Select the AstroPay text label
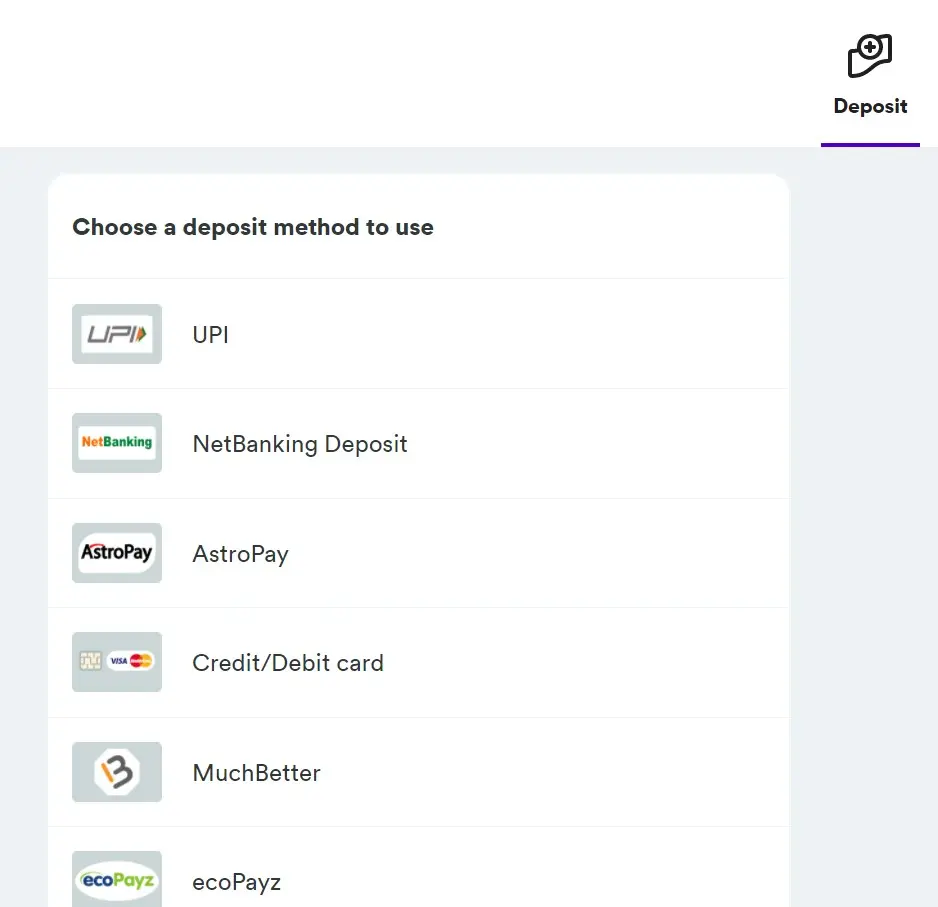The width and height of the screenshot is (938, 907). (x=240, y=554)
